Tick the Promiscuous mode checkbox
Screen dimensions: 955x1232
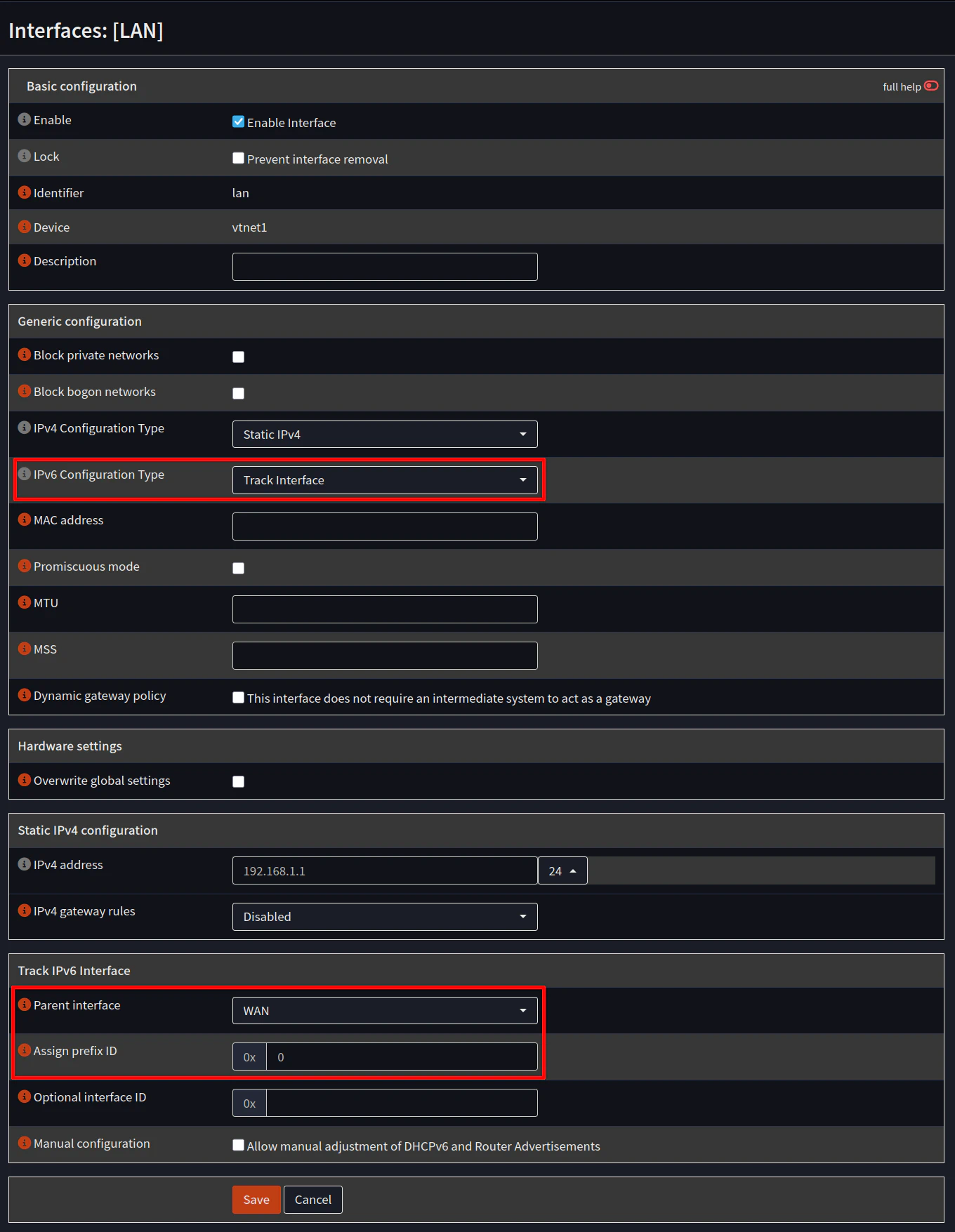click(x=239, y=568)
